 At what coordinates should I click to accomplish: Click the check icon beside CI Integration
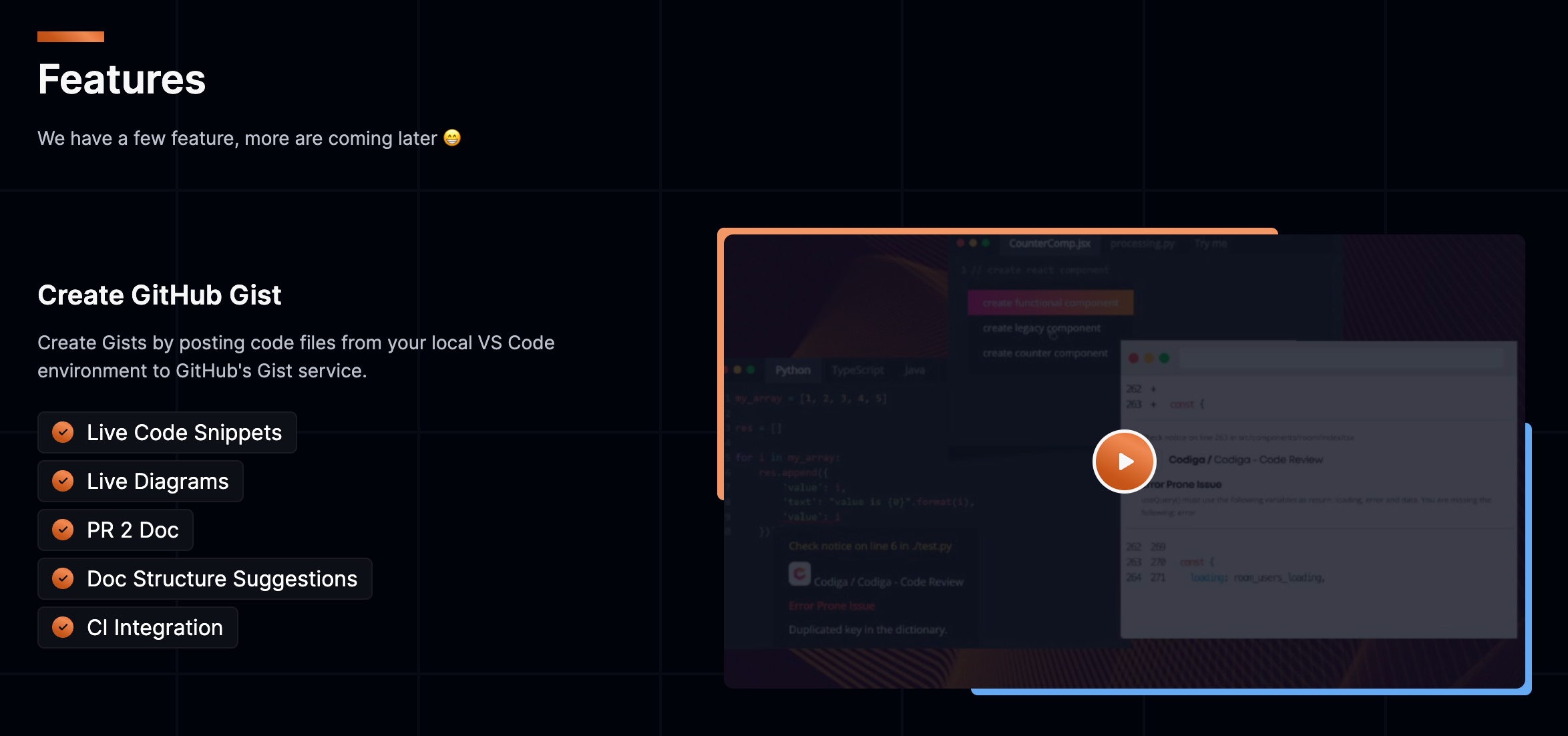pyautogui.click(x=63, y=627)
